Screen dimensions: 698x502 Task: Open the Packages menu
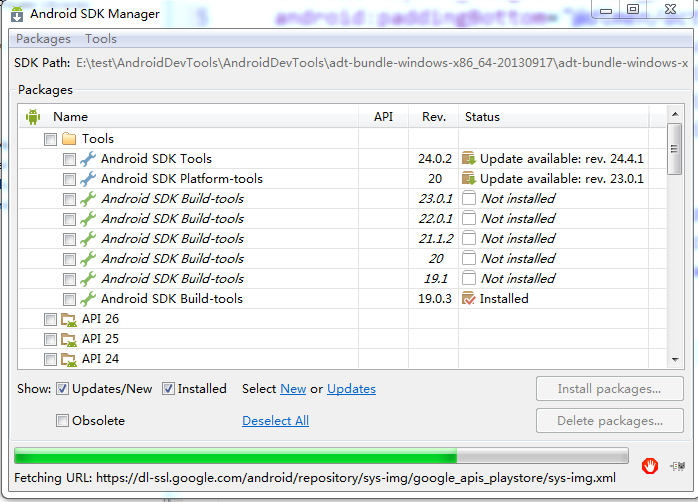click(x=43, y=39)
